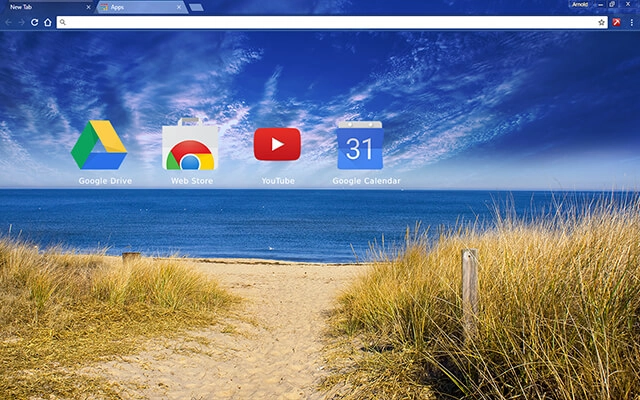Screen dimensions: 640x400
Task: Click the Google Drive label
Action: point(105,181)
